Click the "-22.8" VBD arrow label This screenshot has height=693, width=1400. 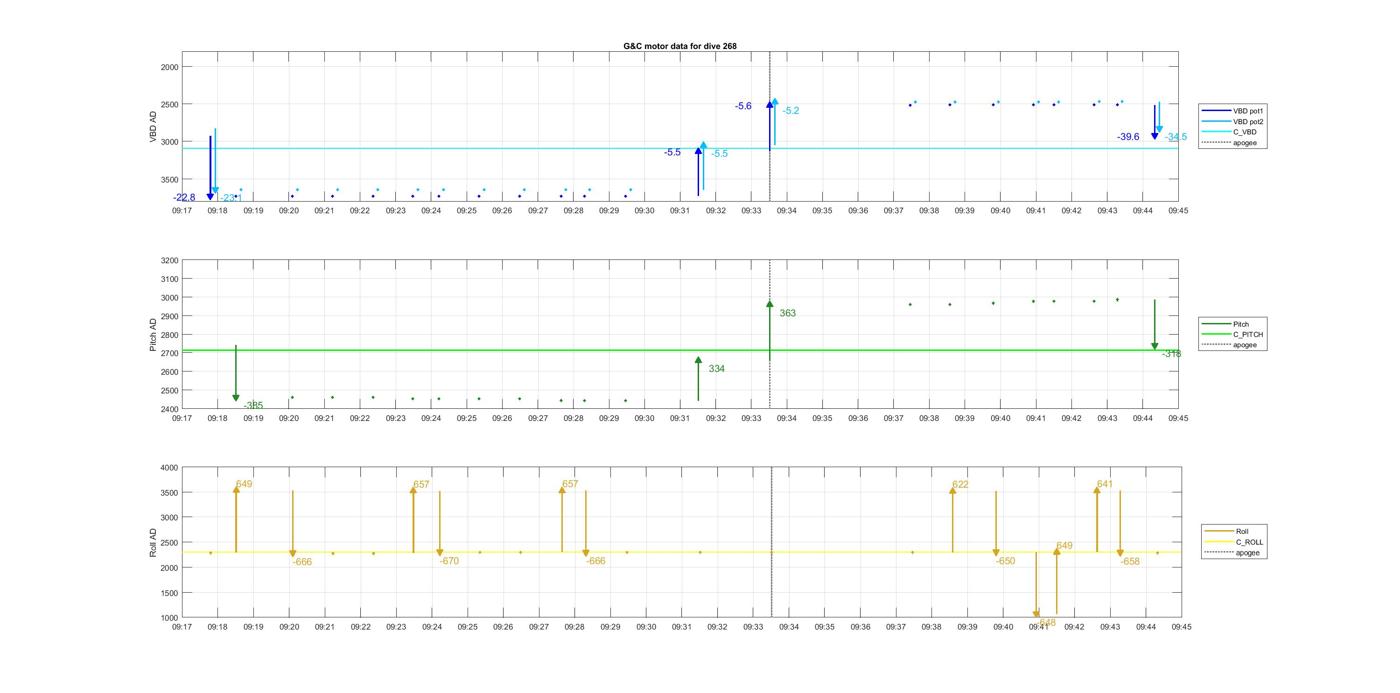pos(184,198)
